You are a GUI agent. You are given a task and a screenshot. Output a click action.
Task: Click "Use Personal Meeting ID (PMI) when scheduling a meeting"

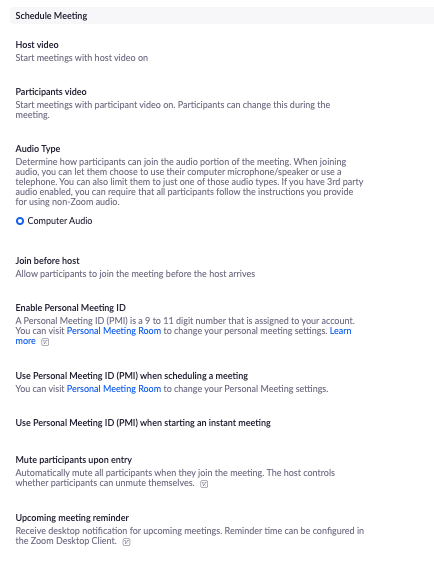tap(132, 376)
